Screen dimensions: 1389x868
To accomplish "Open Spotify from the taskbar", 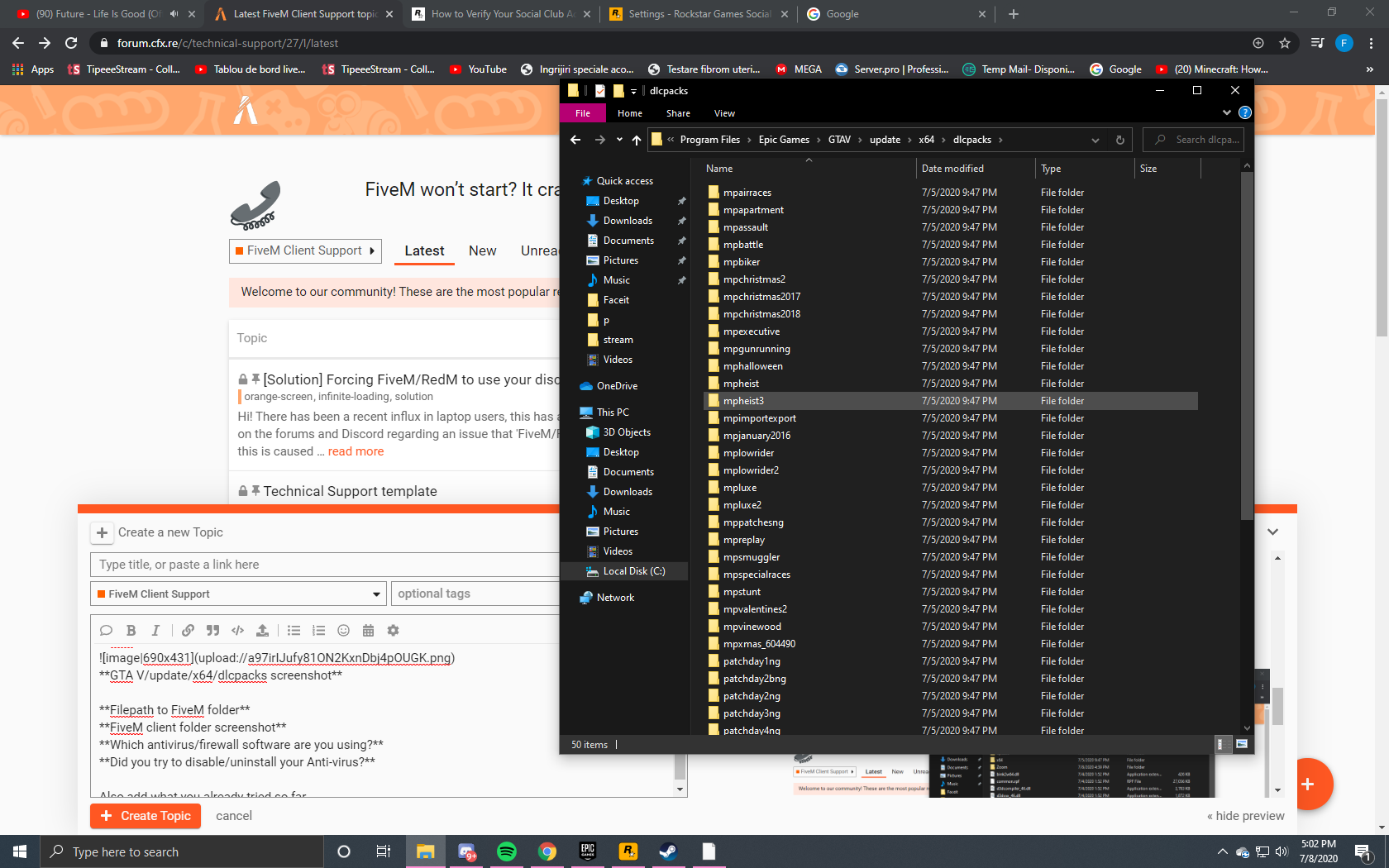I will (x=507, y=851).
